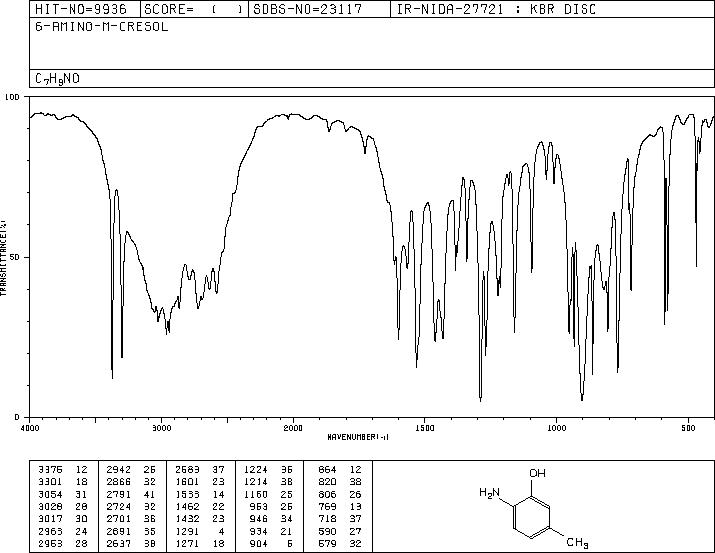
Task: Click the TRANSMITTANCE y-axis title
Action: click(x=3, y=258)
